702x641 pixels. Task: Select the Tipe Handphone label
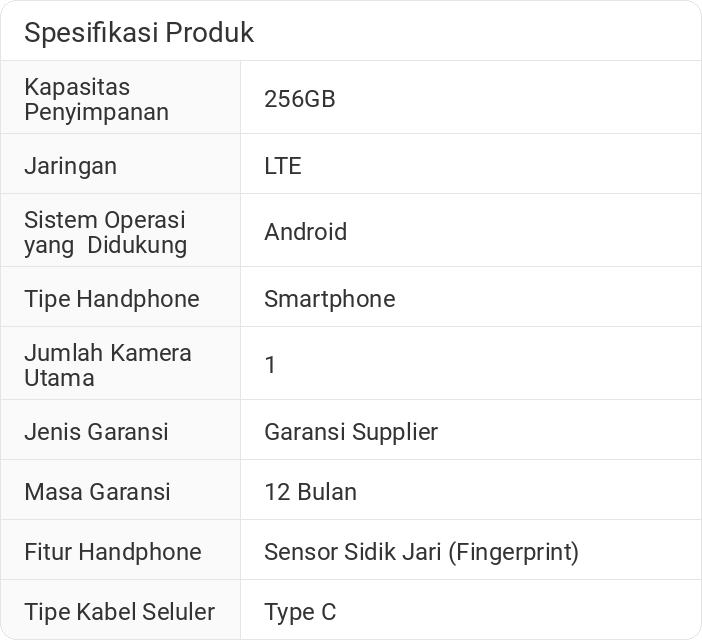pyautogui.click(x=111, y=299)
